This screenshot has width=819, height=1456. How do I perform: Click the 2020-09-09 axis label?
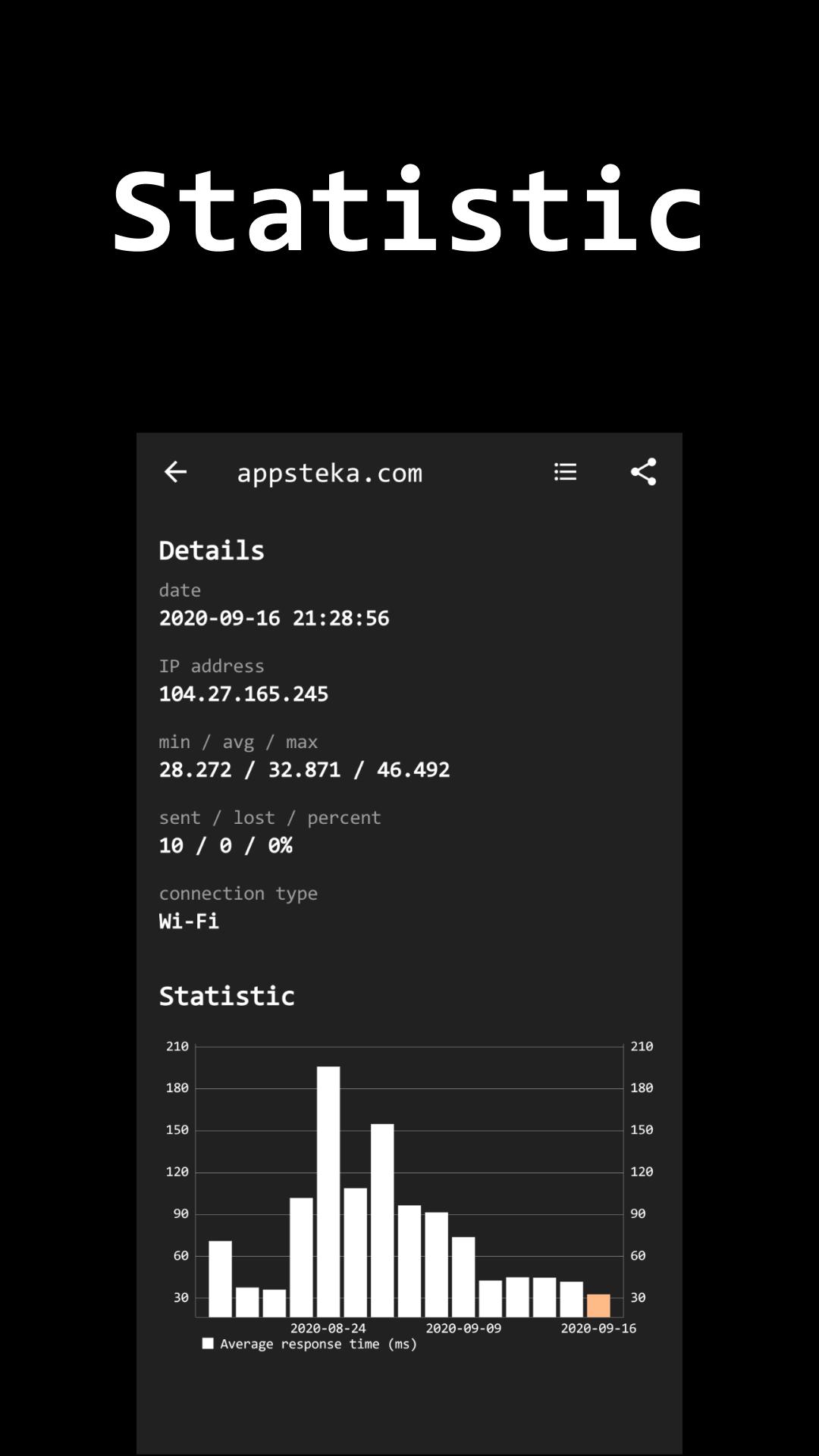(x=463, y=1328)
